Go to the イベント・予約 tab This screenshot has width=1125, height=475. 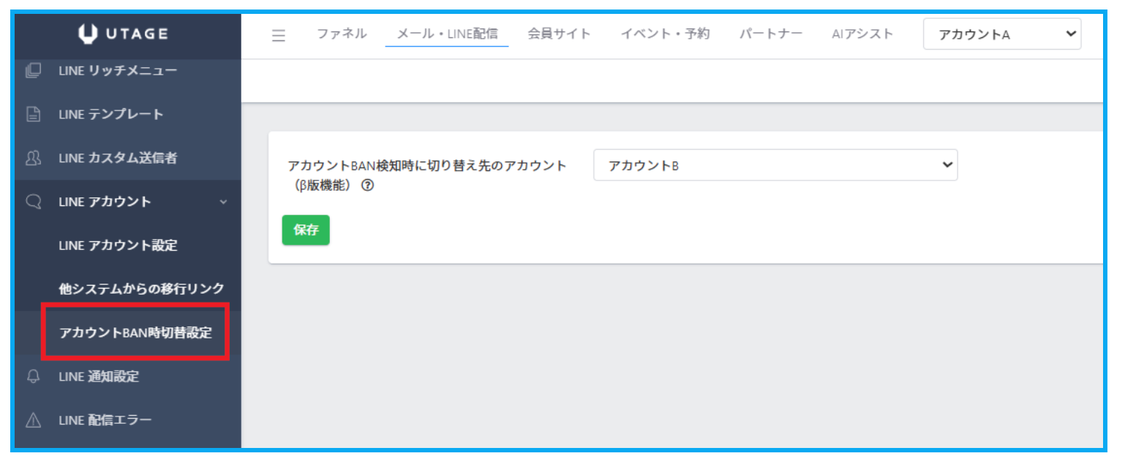point(665,34)
